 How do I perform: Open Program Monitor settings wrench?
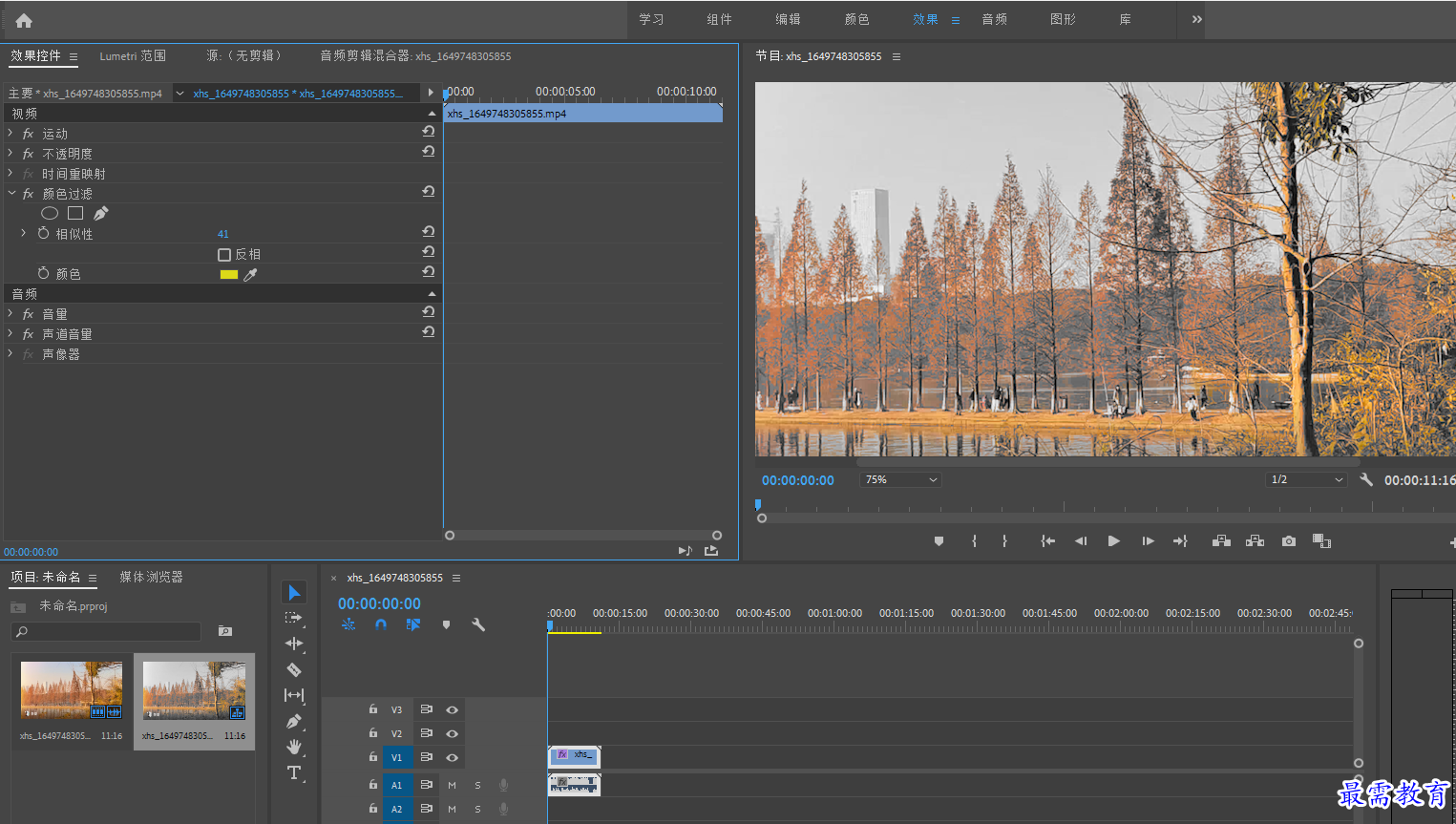1366,479
